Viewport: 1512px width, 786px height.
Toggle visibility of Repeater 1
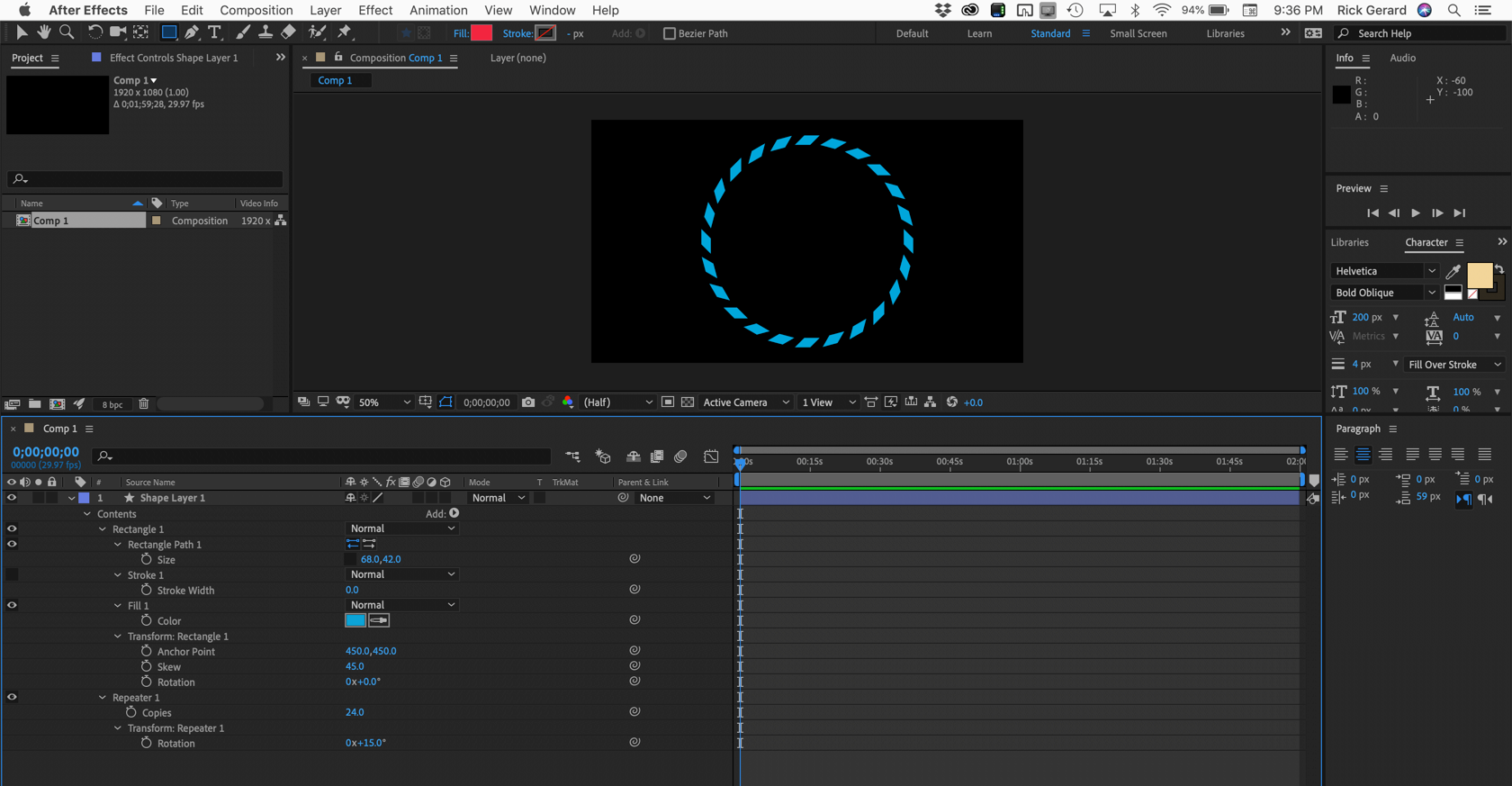[12, 697]
